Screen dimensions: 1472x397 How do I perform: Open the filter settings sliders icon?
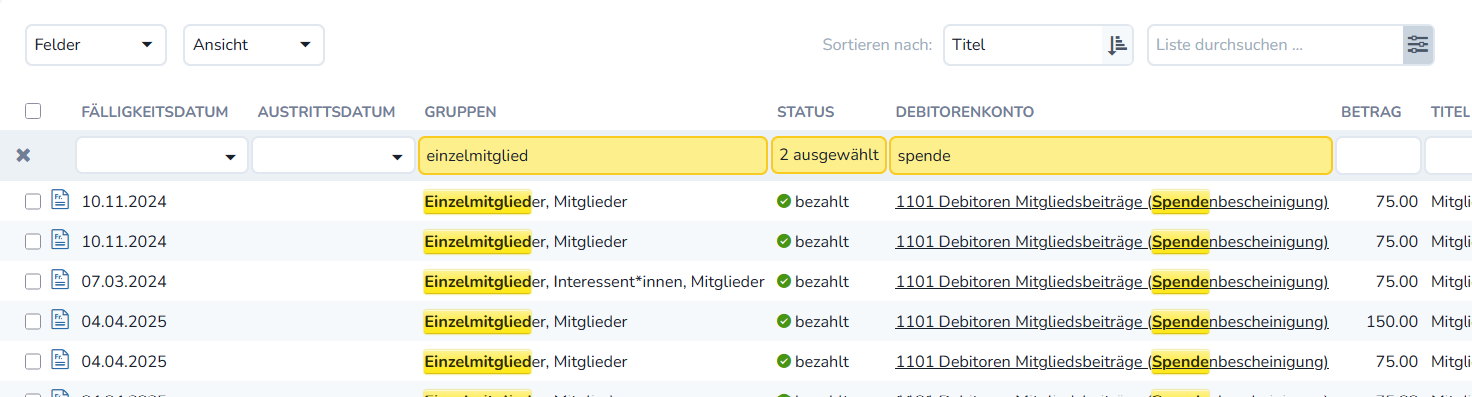(1418, 45)
